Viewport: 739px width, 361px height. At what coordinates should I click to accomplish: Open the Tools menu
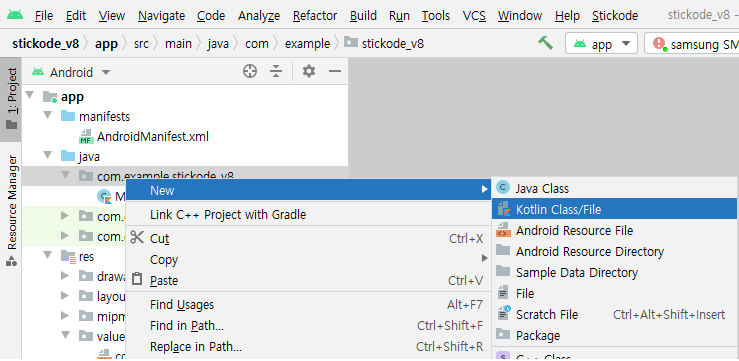click(x=436, y=16)
